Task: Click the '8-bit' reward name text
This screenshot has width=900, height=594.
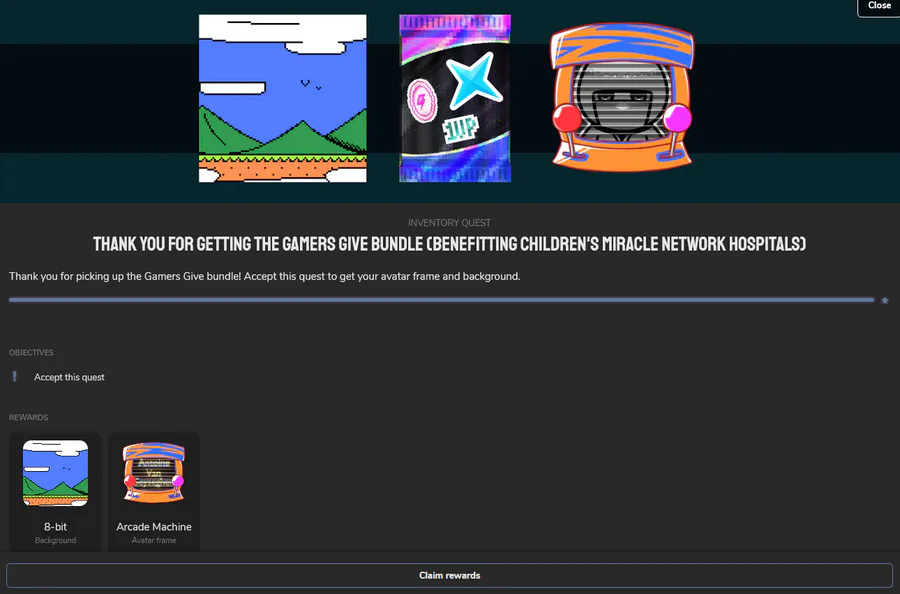Action: [x=56, y=526]
